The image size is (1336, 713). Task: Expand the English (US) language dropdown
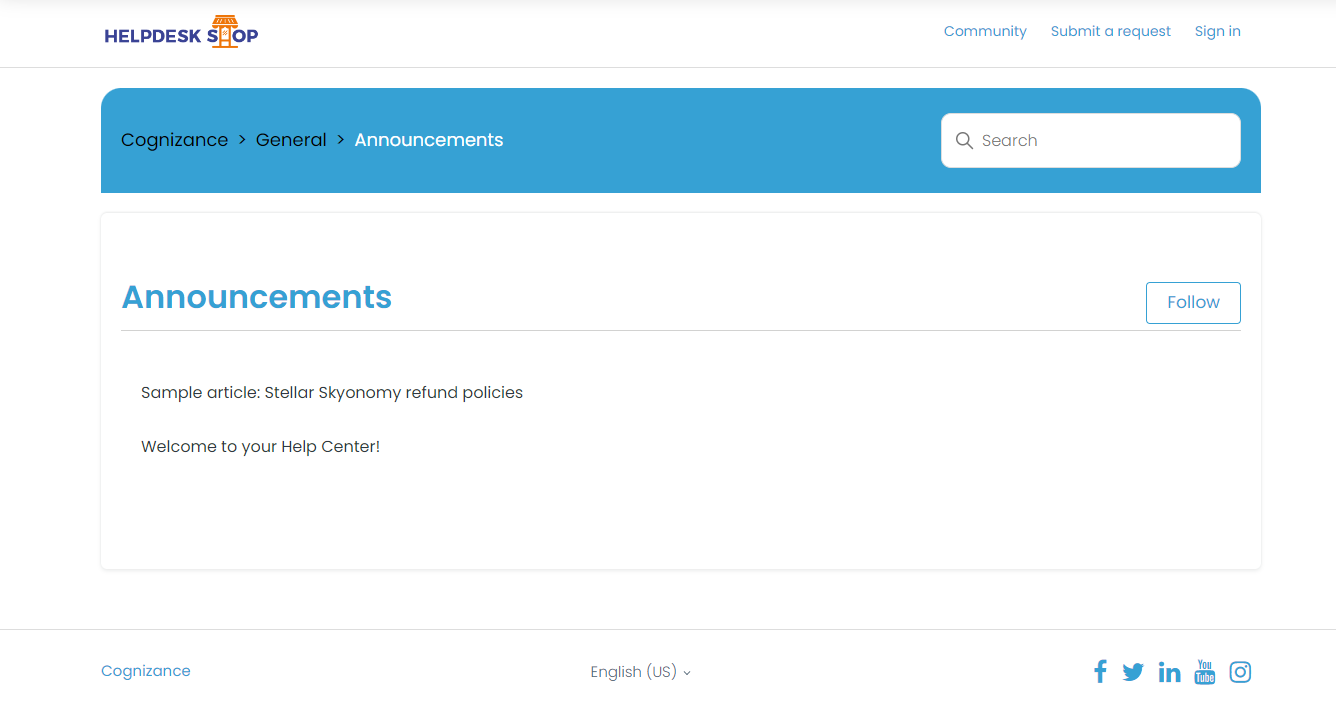(x=640, y=672)
